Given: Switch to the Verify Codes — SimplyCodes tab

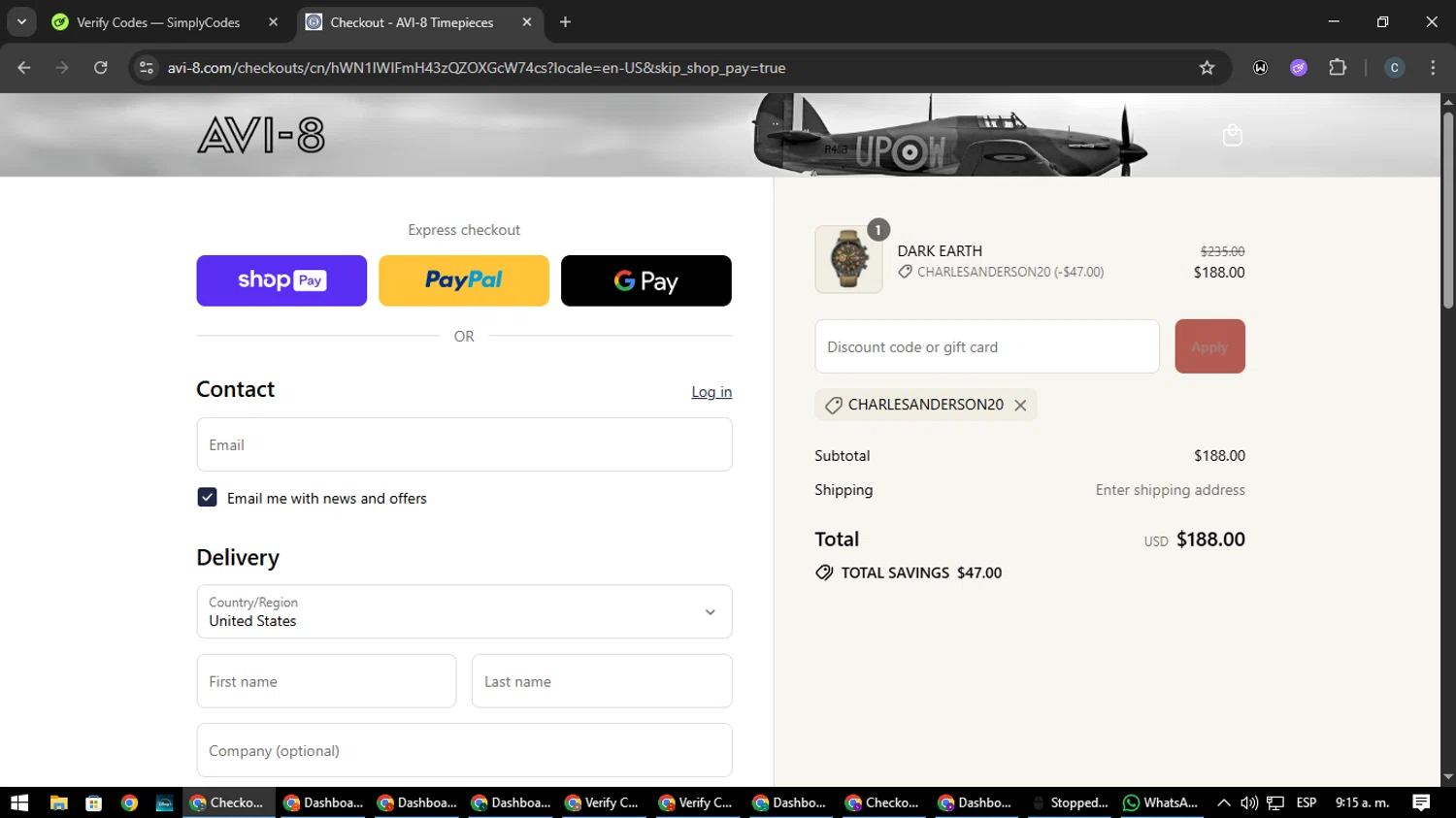Looking at the screenshot, I should click(x=158, y=22).
